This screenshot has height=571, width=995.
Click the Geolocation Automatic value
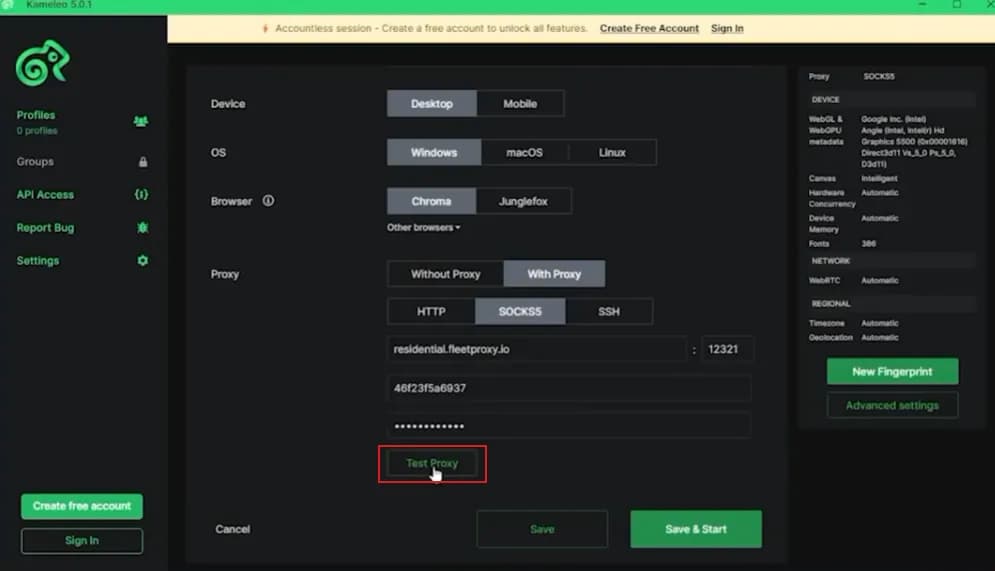point(880,338)
